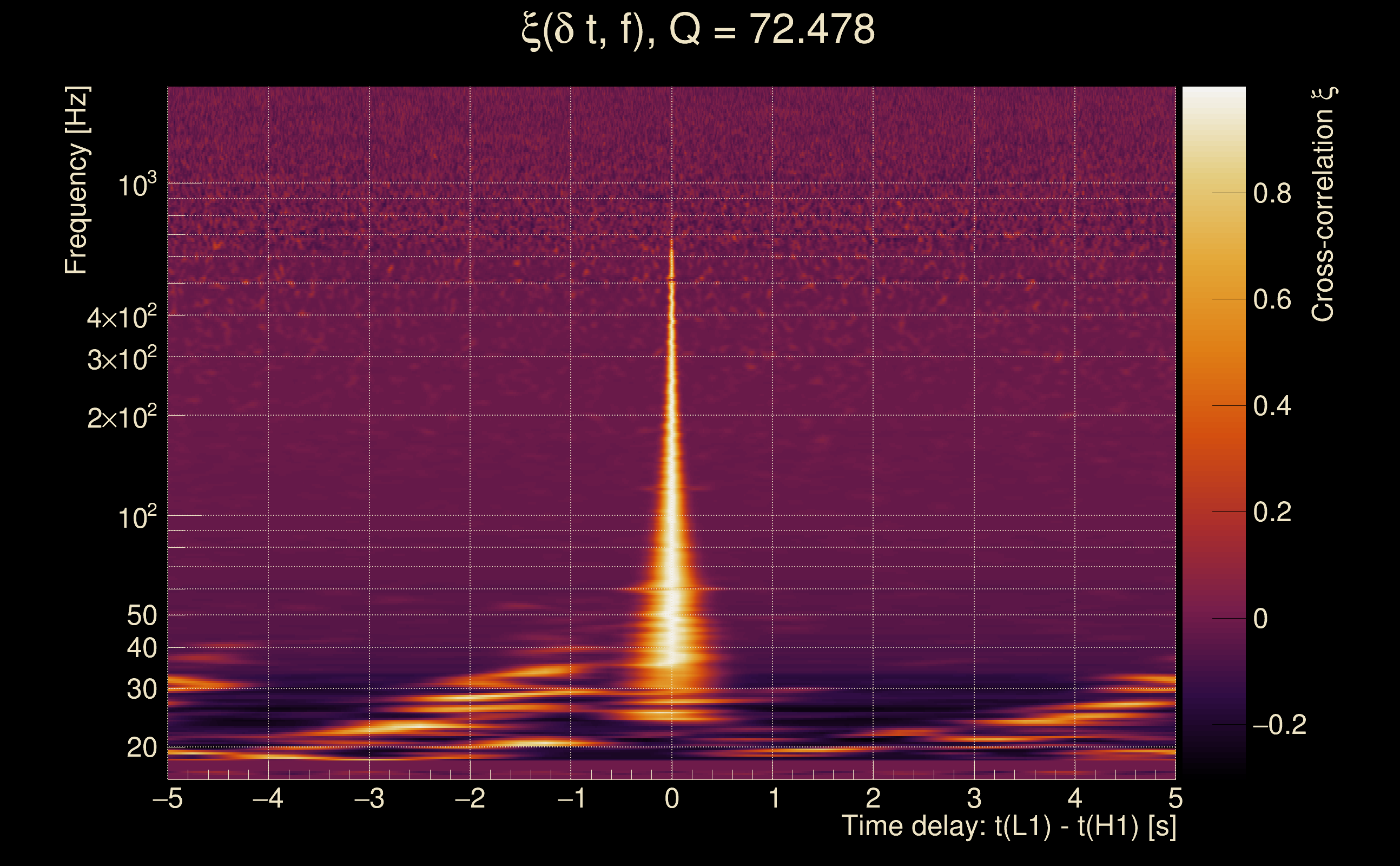This screenshot has width=1400, height=866.
Task: Click the Cross-correlation ξ colorbar title
Action: point(1323,205)
